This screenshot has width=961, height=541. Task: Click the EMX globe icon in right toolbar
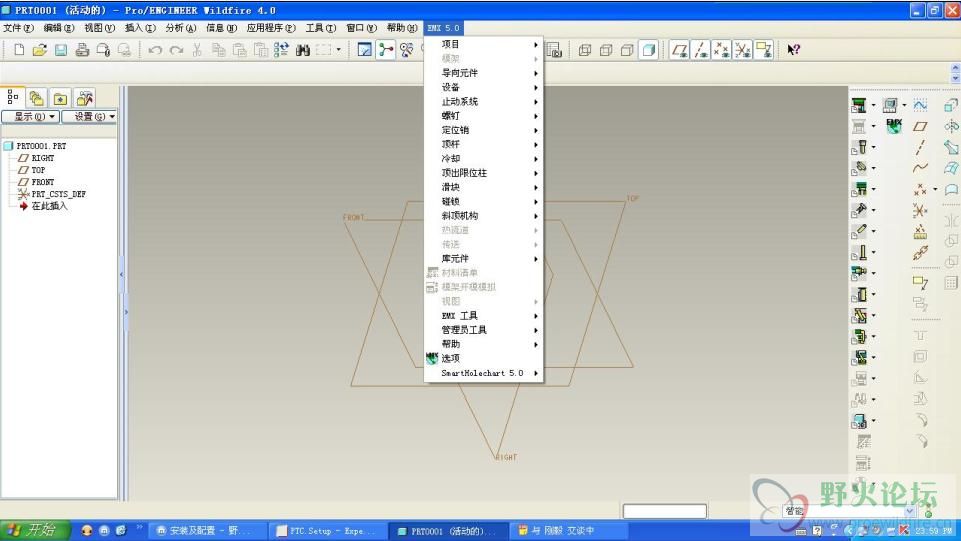tap(894, 126)
